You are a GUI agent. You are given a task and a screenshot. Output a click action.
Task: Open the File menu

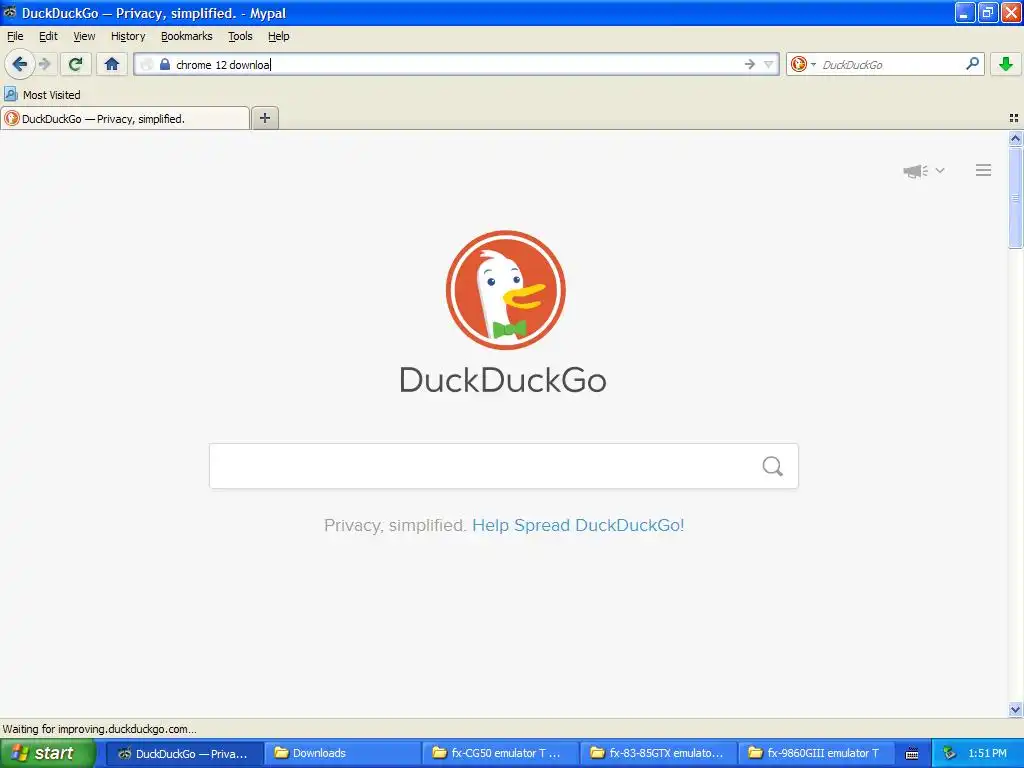pos(15,36)
